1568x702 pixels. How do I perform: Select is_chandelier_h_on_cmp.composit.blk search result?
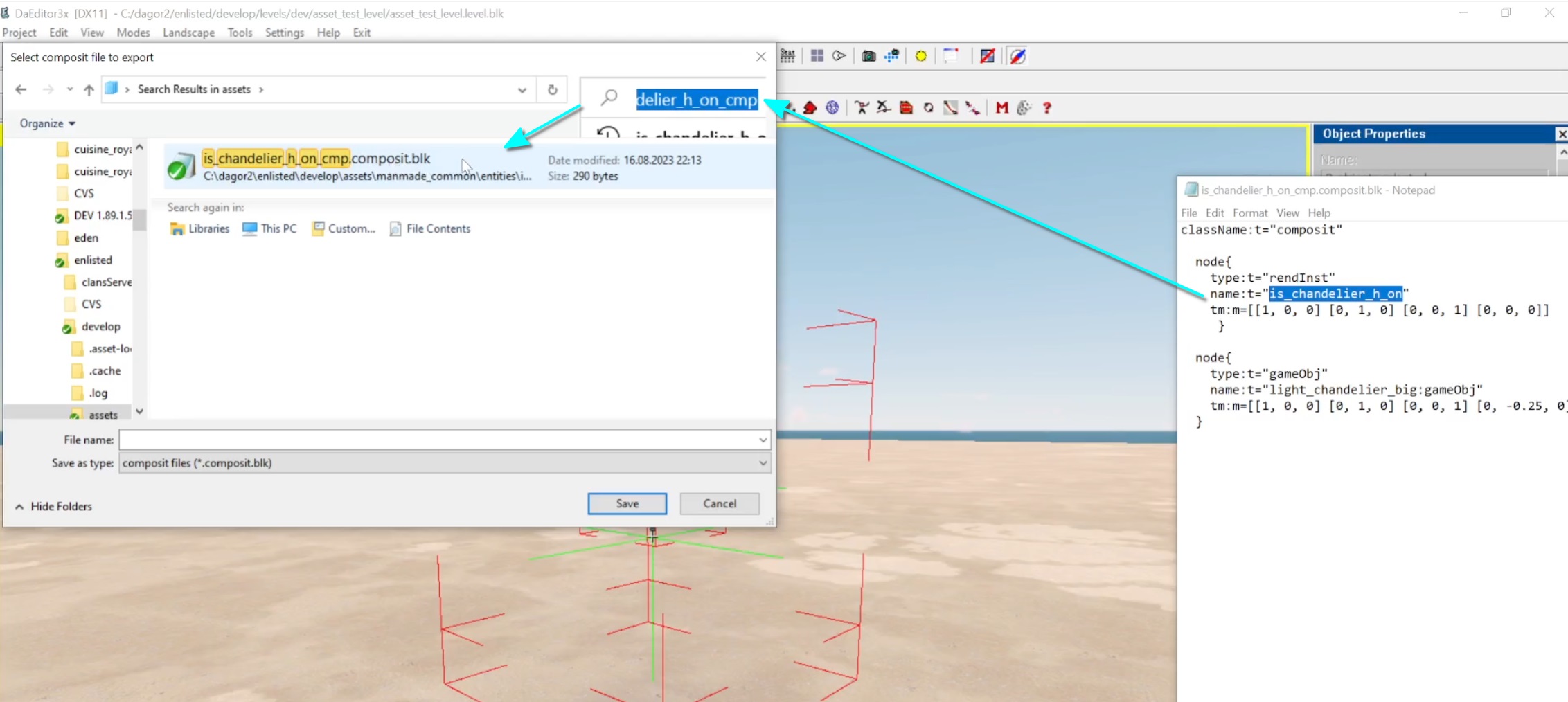click(x=317, y=159)
